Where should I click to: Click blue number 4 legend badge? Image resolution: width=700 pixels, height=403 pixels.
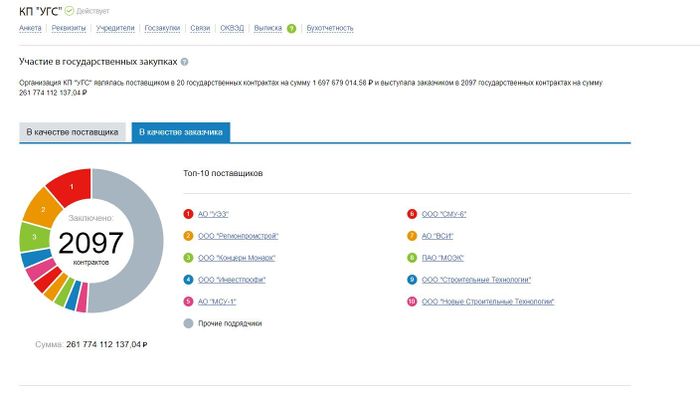pos(188,280)
